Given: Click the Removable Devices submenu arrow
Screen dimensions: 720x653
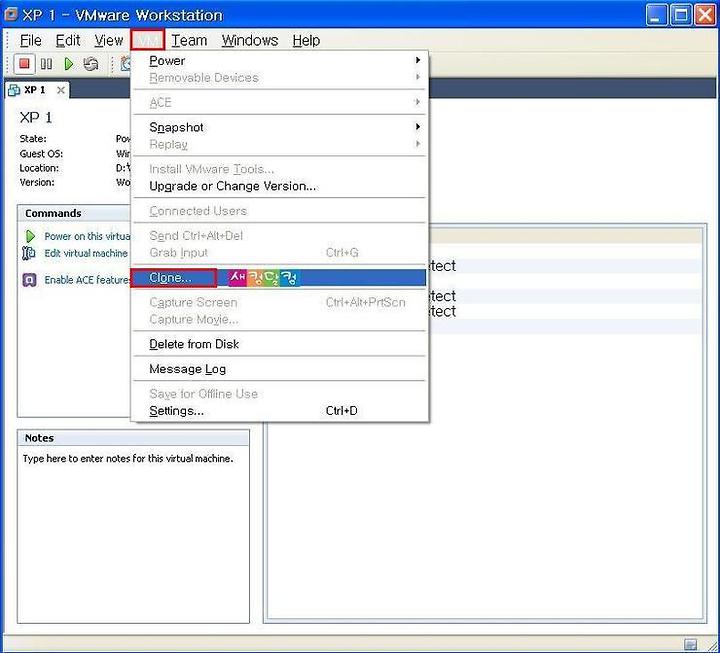Looking at the screenshot, I should click(x=417, y=77).
